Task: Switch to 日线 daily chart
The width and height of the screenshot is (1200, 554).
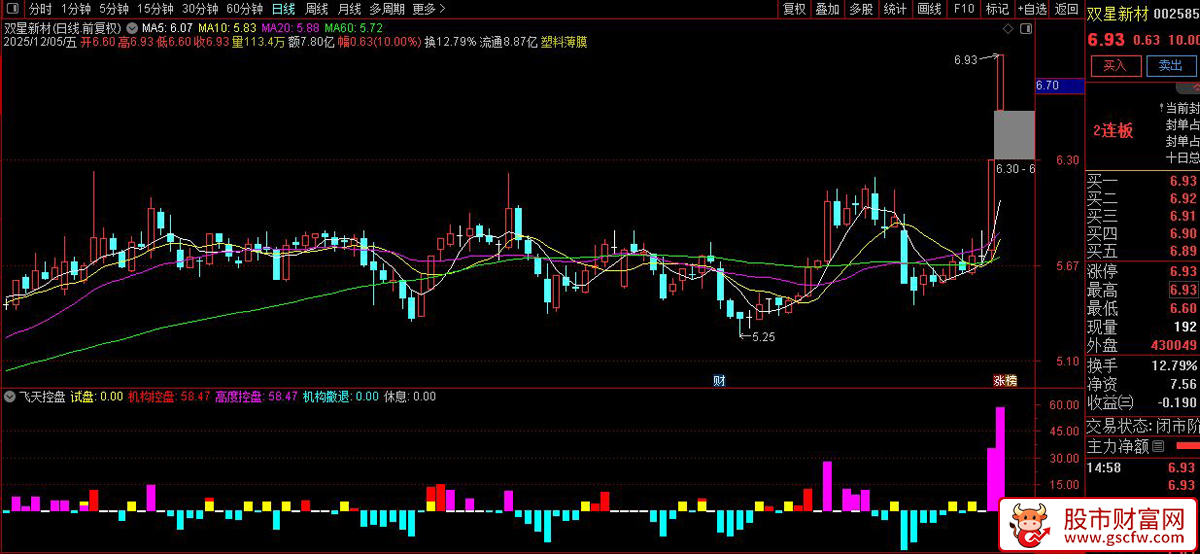Action: (x=284, y=9)
